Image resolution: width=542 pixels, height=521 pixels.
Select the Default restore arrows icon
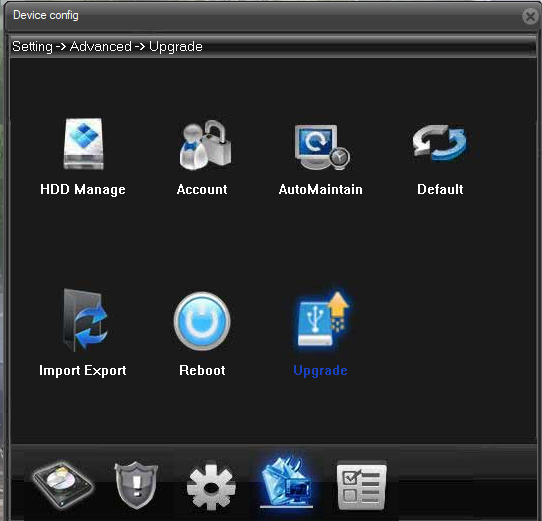coord(439,143)
